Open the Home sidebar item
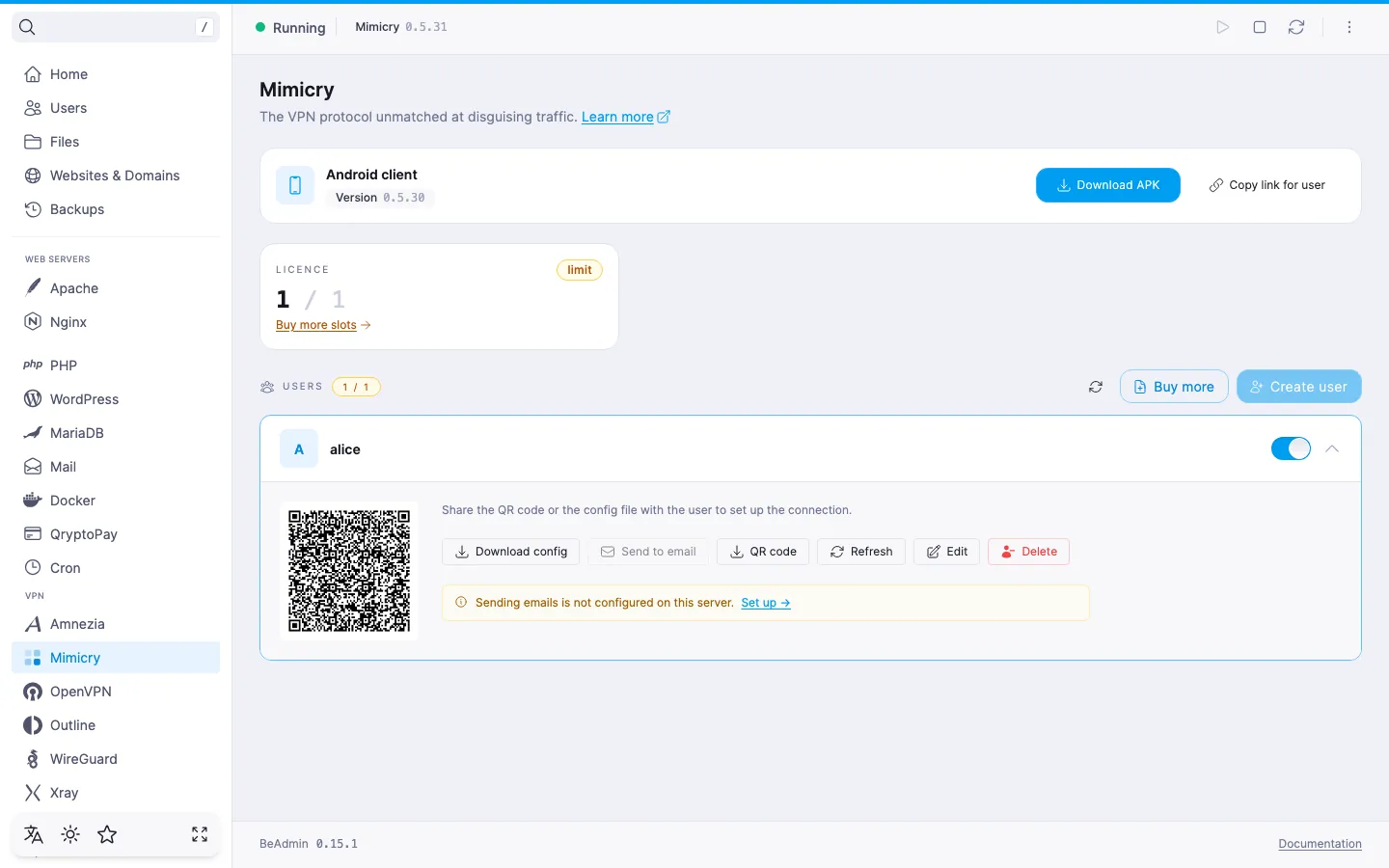1389x868 pixels. [116, 74]
